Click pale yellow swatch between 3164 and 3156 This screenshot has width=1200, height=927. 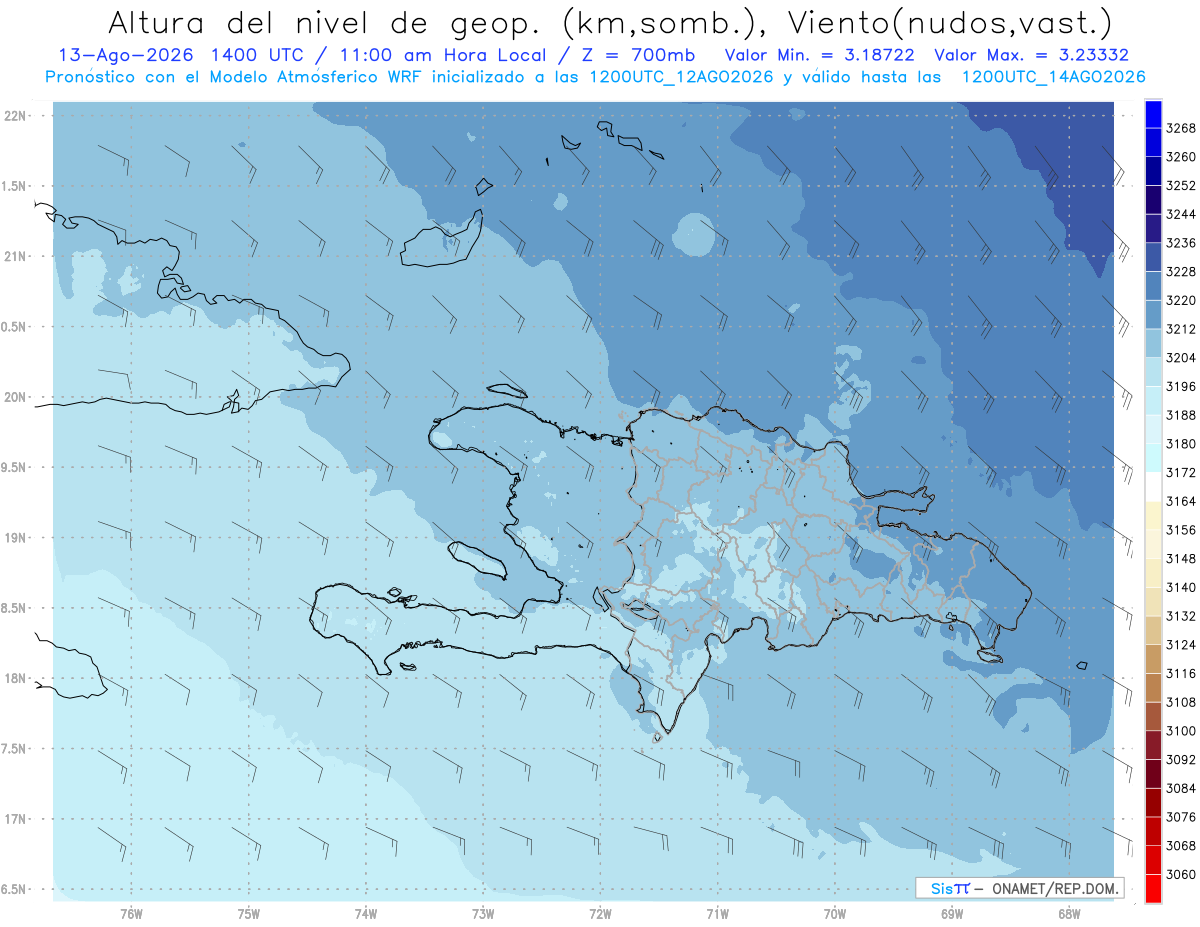click(1152, 515)
